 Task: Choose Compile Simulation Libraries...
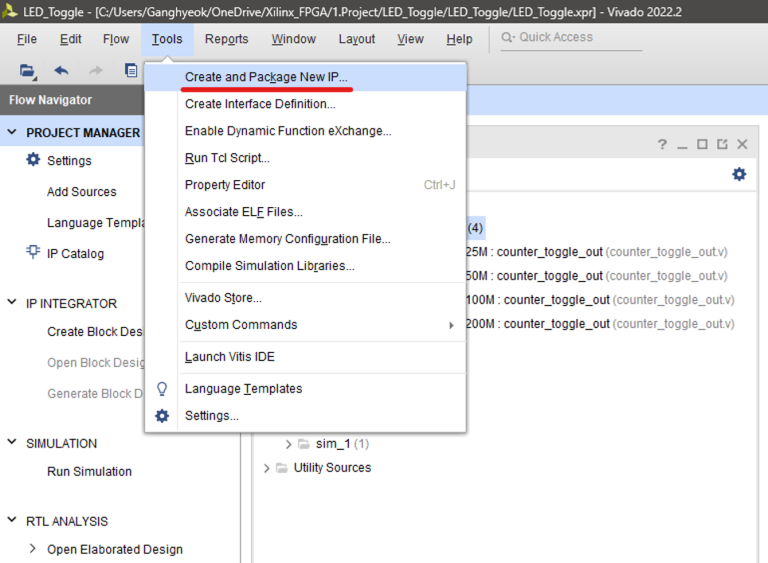click(306, 266)
